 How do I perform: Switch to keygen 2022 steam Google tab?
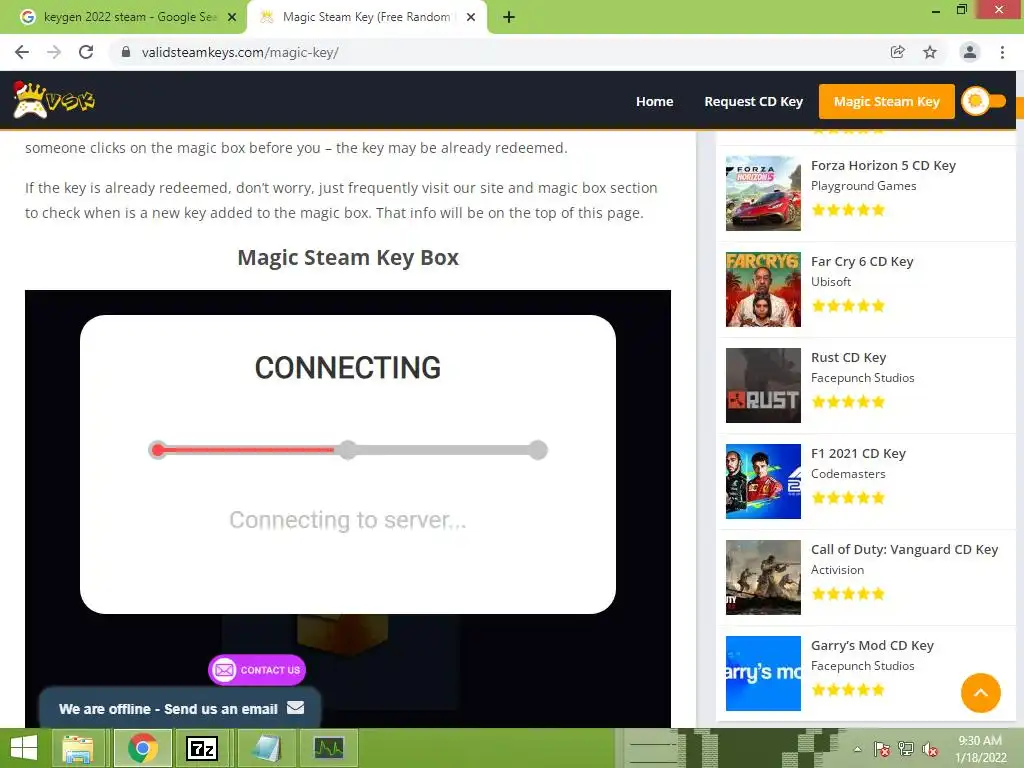tap(123, 18)
